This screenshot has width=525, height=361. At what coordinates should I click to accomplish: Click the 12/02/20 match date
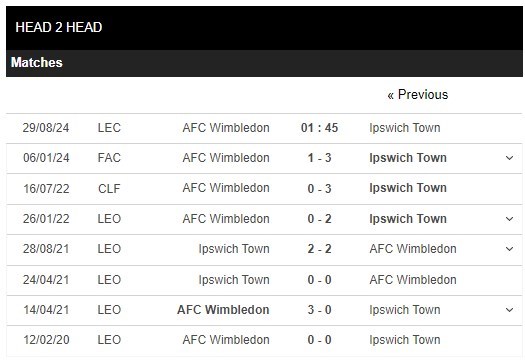click(46, 340)
